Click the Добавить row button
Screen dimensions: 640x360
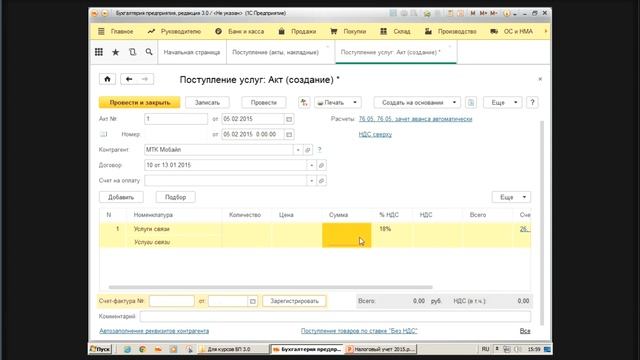click(x=121, y=197)
